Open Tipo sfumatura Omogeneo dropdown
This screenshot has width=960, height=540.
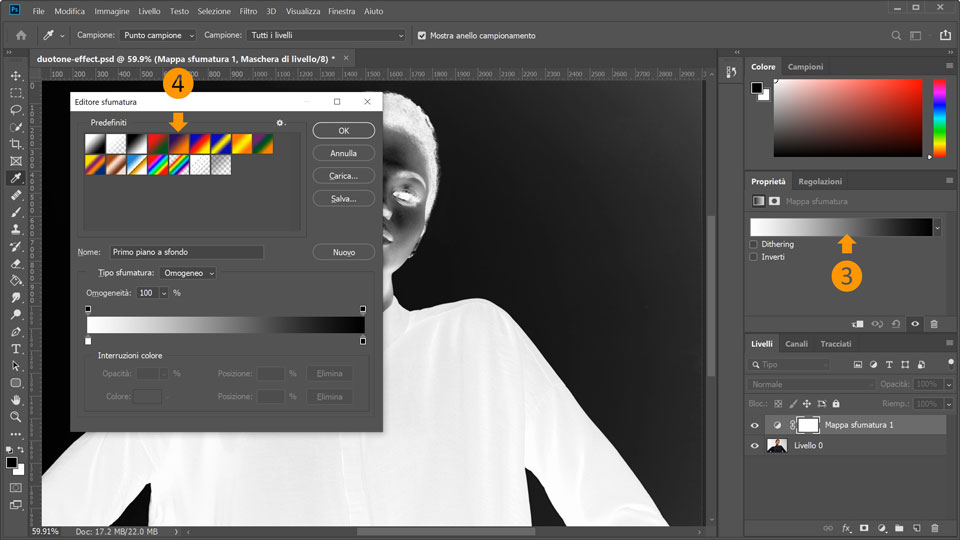[187, 273]
